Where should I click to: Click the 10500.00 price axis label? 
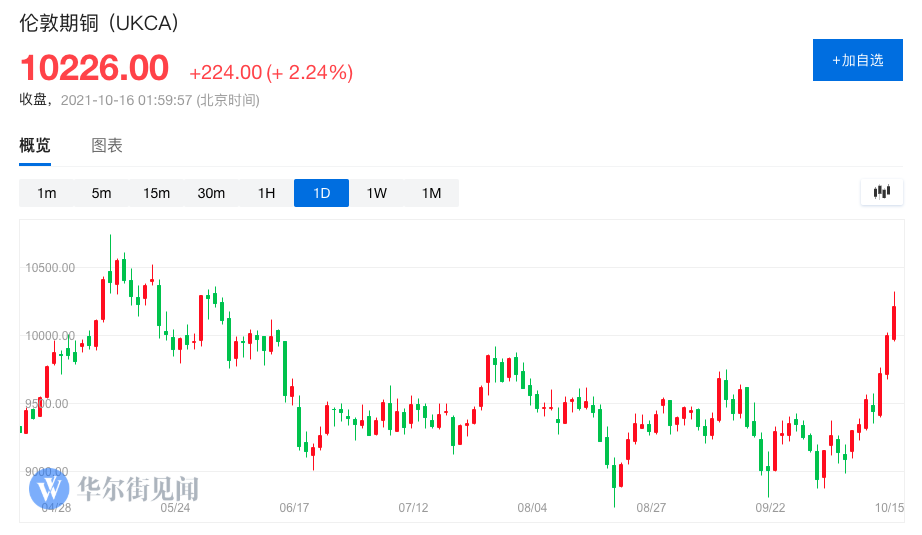click(x=50, y=268)
